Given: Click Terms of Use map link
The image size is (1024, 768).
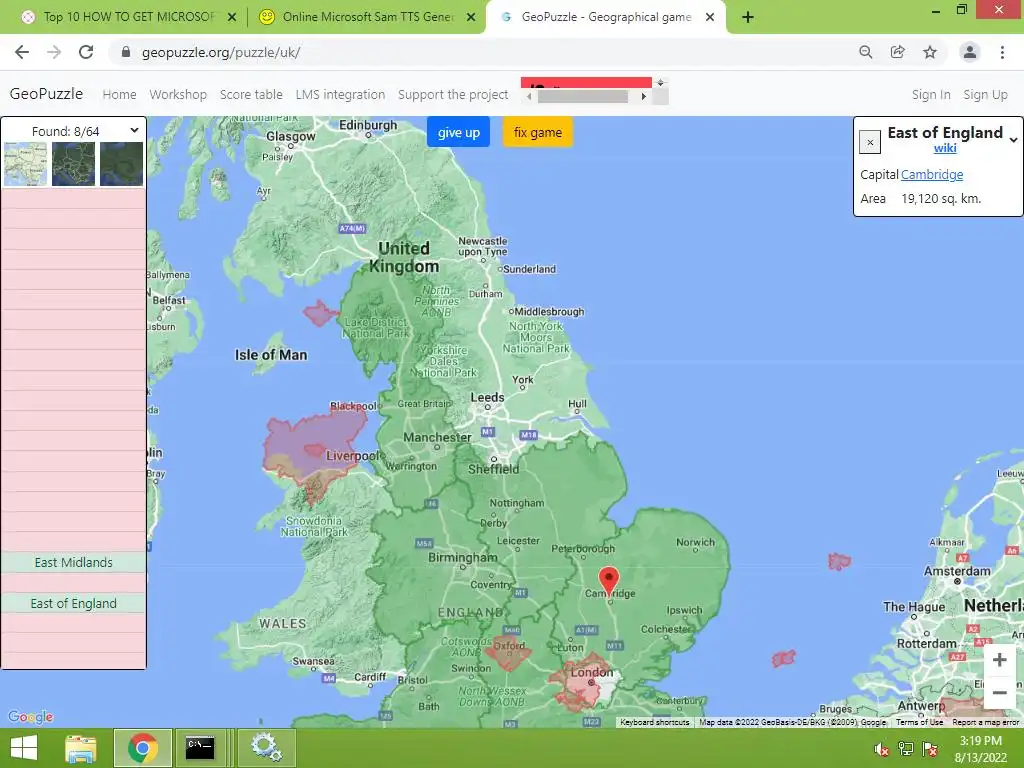Looking at the screenshot, I should click(x=920, y=722).
